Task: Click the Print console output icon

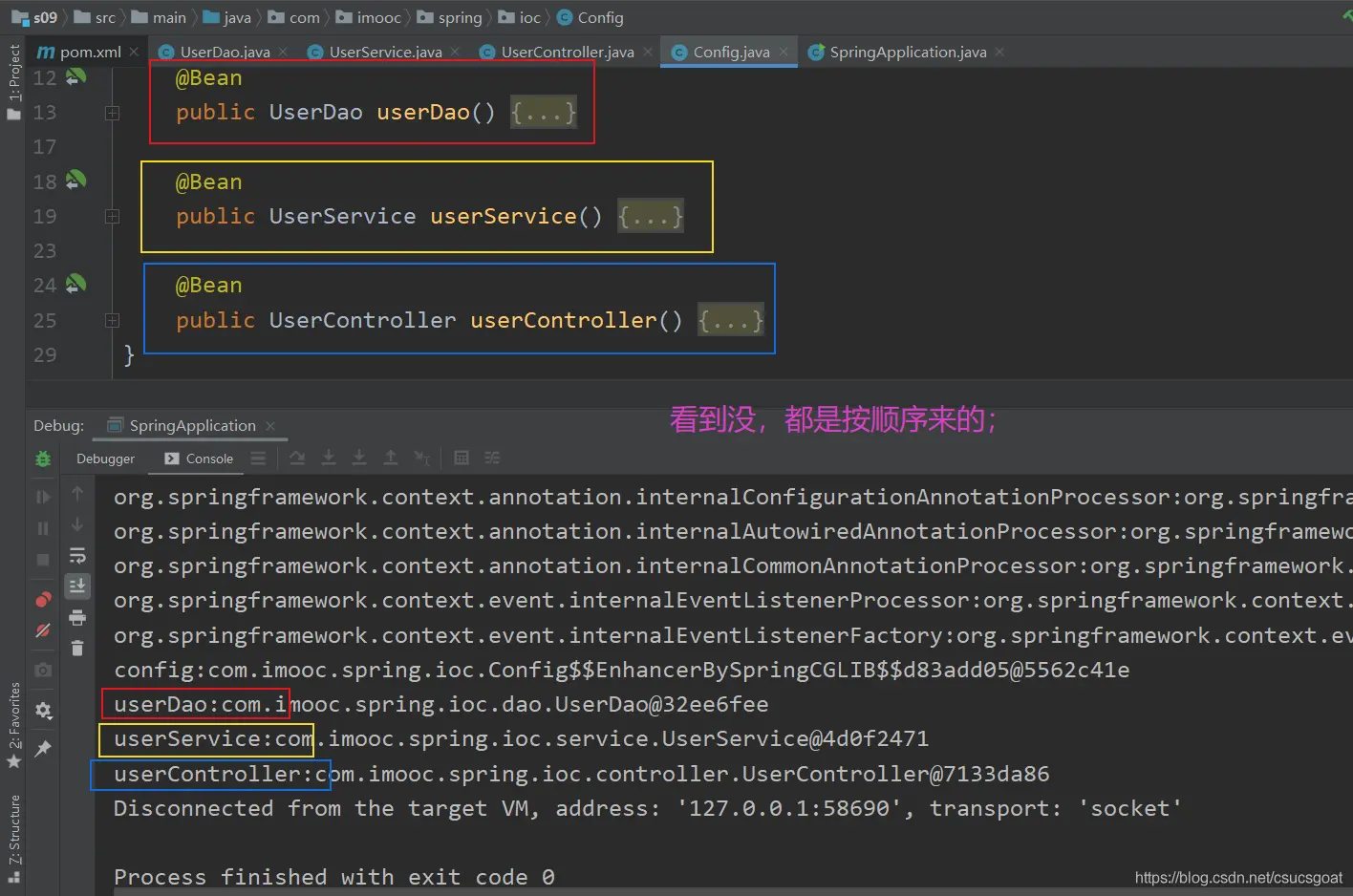Action: pyautogui.click(x=77, y=618)
